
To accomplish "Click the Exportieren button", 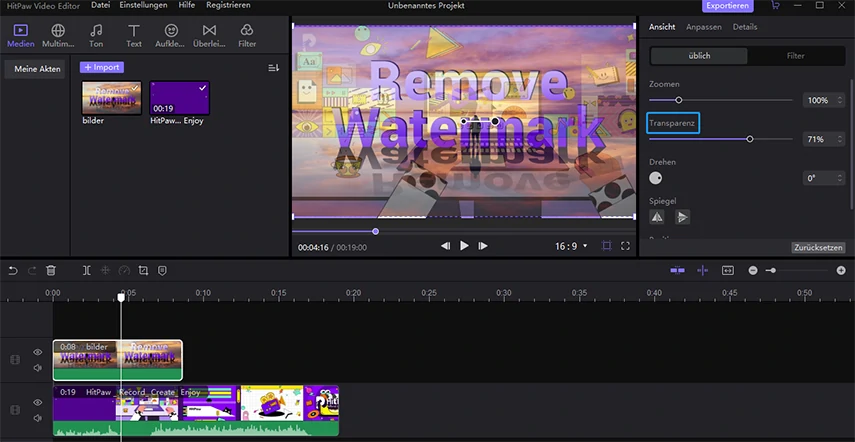I will [727, 6].
